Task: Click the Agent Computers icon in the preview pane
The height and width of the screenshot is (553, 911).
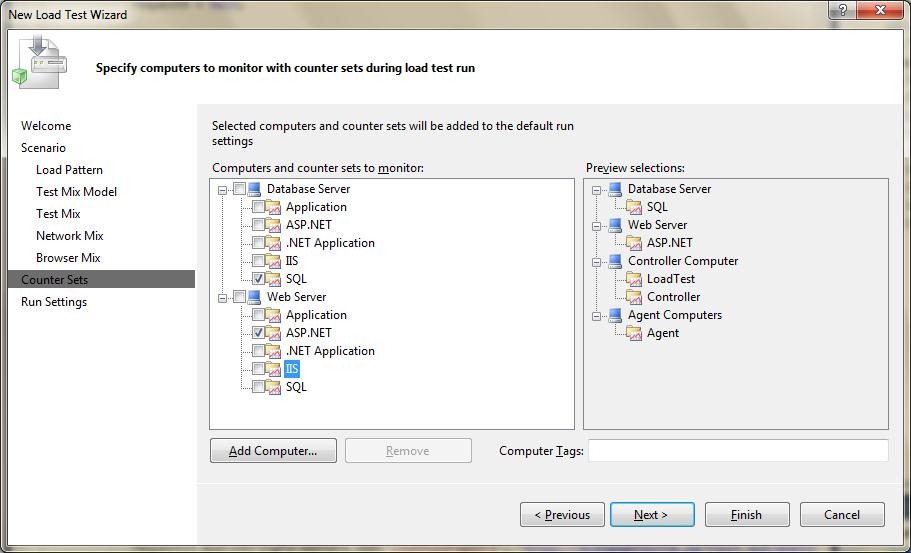Action: pos(615,315)
